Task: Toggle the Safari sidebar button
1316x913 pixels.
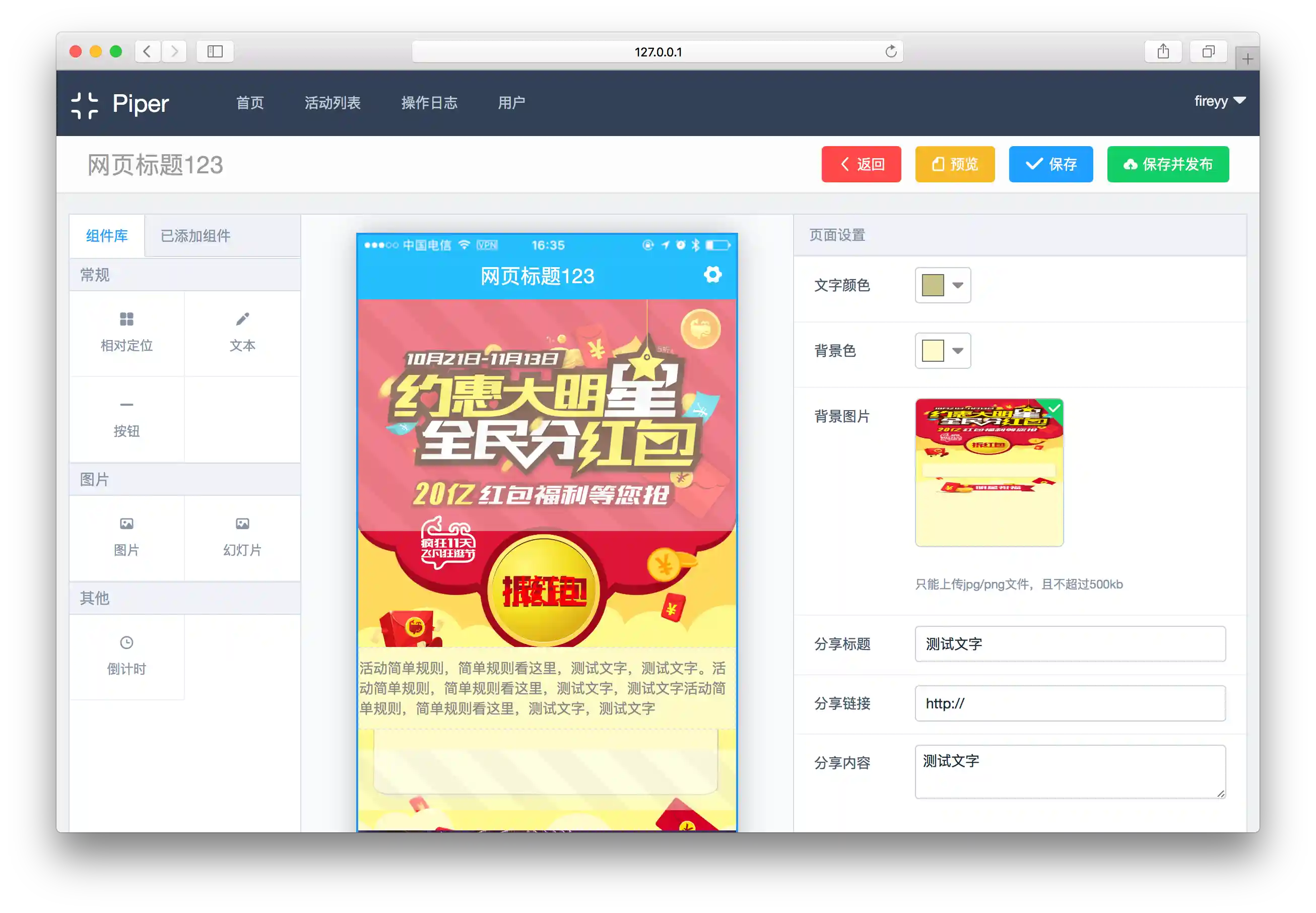Action: 215,51
